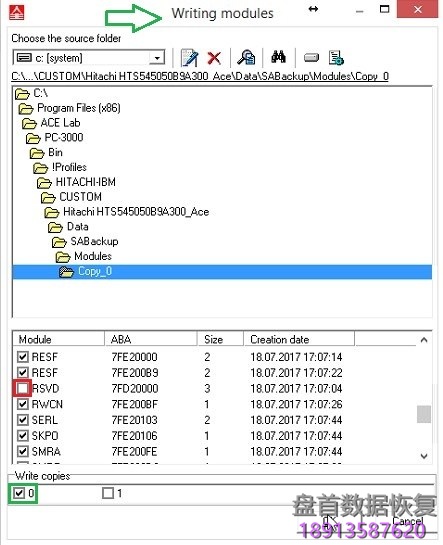443x545 pixels.
Task: Click ABA value 7FE20103
Action: (x=134, y=420)
